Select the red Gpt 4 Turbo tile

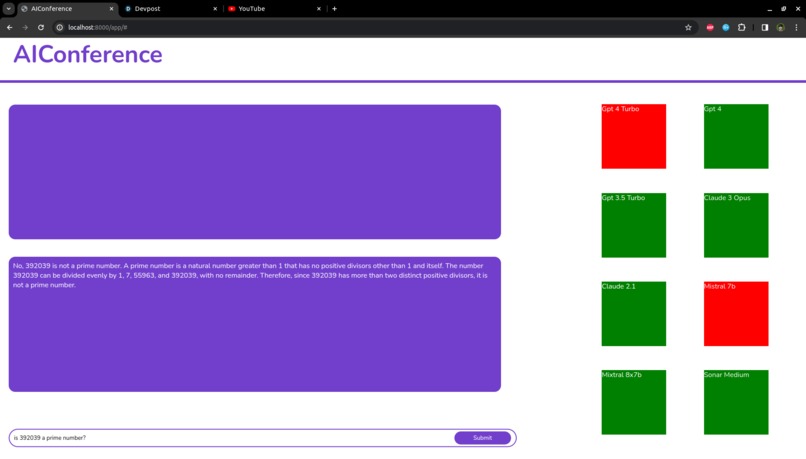tap(633, 136)
